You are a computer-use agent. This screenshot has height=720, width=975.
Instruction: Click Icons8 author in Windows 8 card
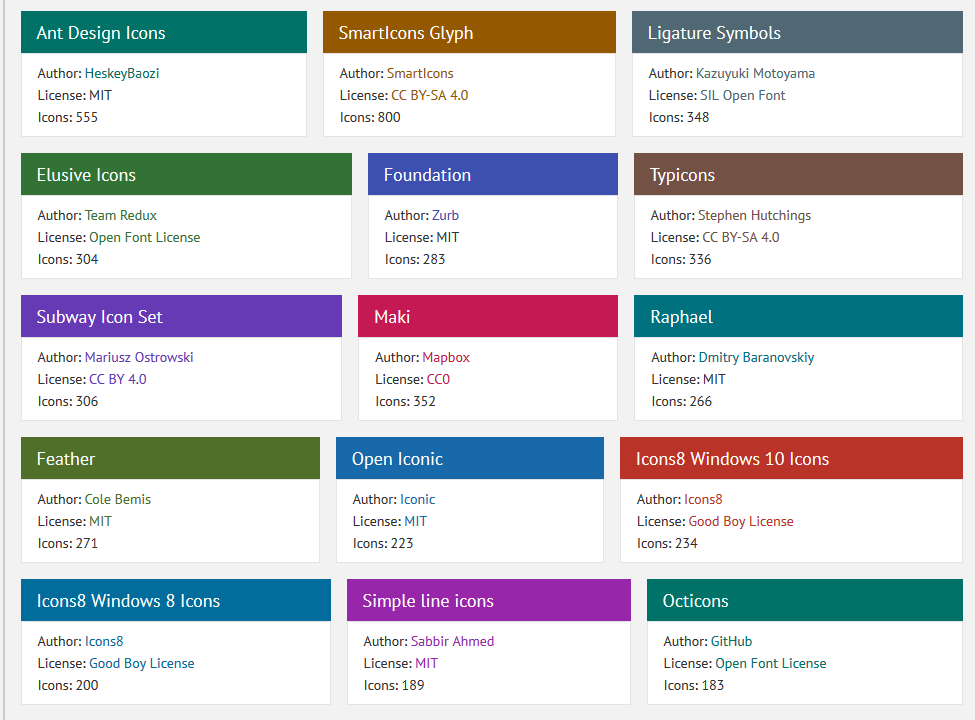point(104,641)
